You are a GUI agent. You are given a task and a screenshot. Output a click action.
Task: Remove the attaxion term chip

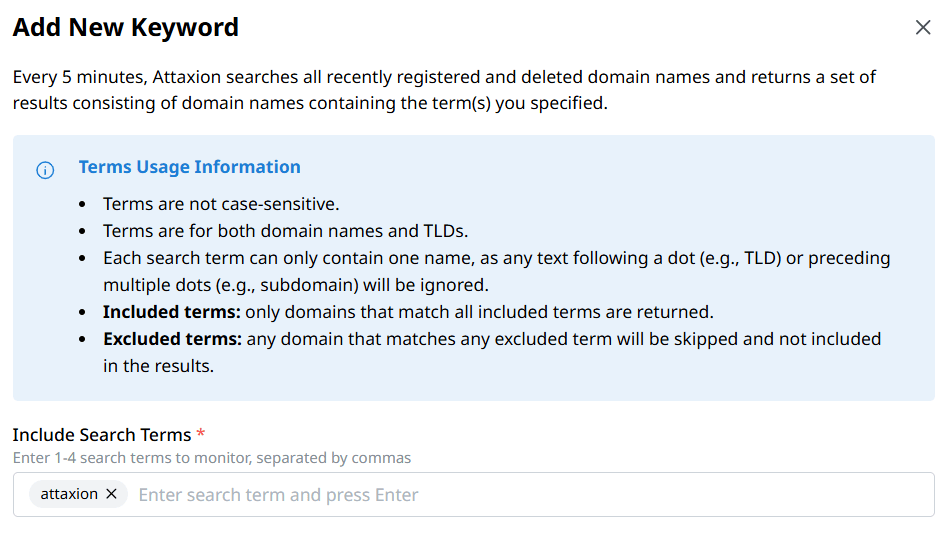click(111, 494)
